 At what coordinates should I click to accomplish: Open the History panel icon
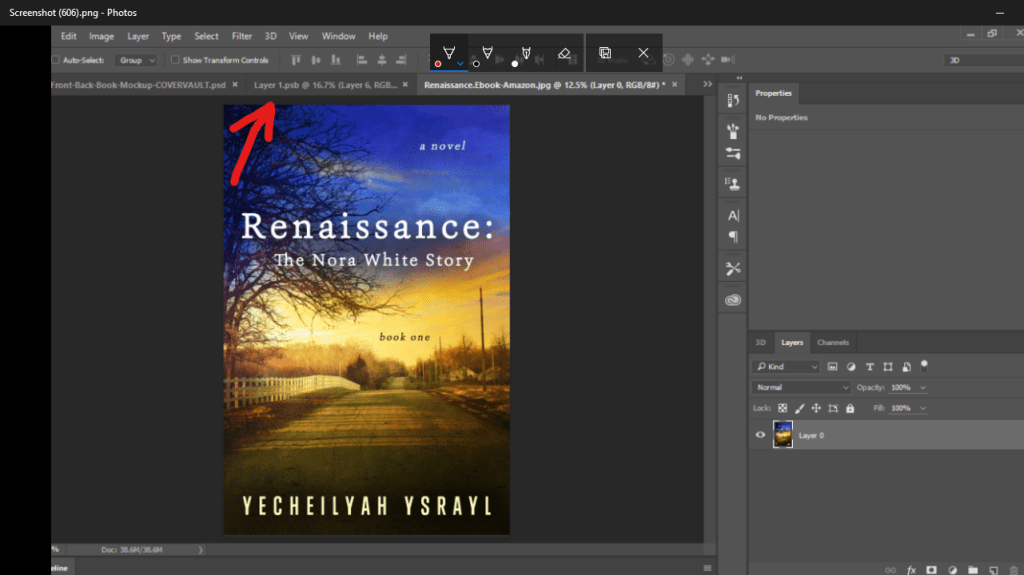pos(733,100)
